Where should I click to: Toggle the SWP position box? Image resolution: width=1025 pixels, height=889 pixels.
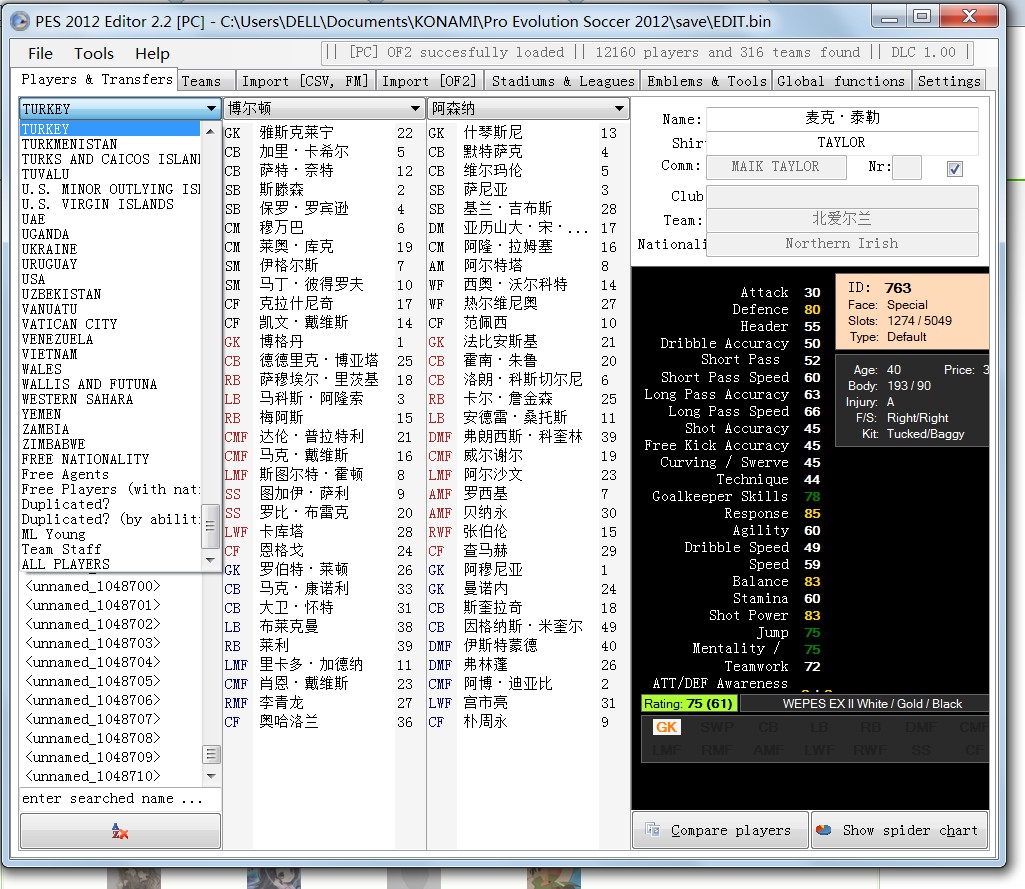point(717,727)
